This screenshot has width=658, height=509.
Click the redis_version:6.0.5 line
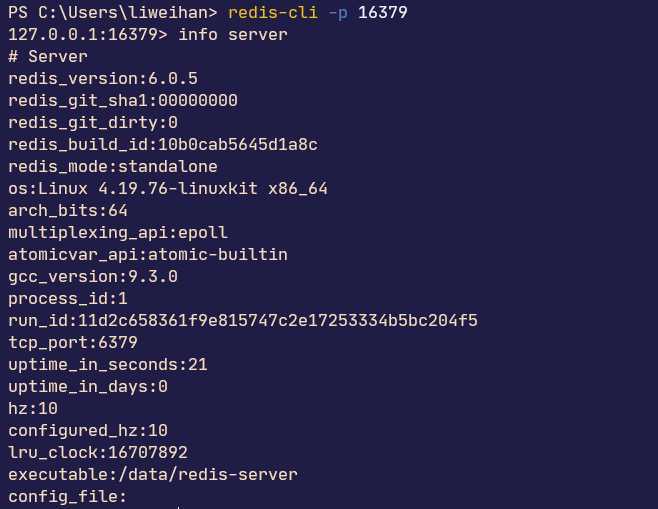point(103,78)
